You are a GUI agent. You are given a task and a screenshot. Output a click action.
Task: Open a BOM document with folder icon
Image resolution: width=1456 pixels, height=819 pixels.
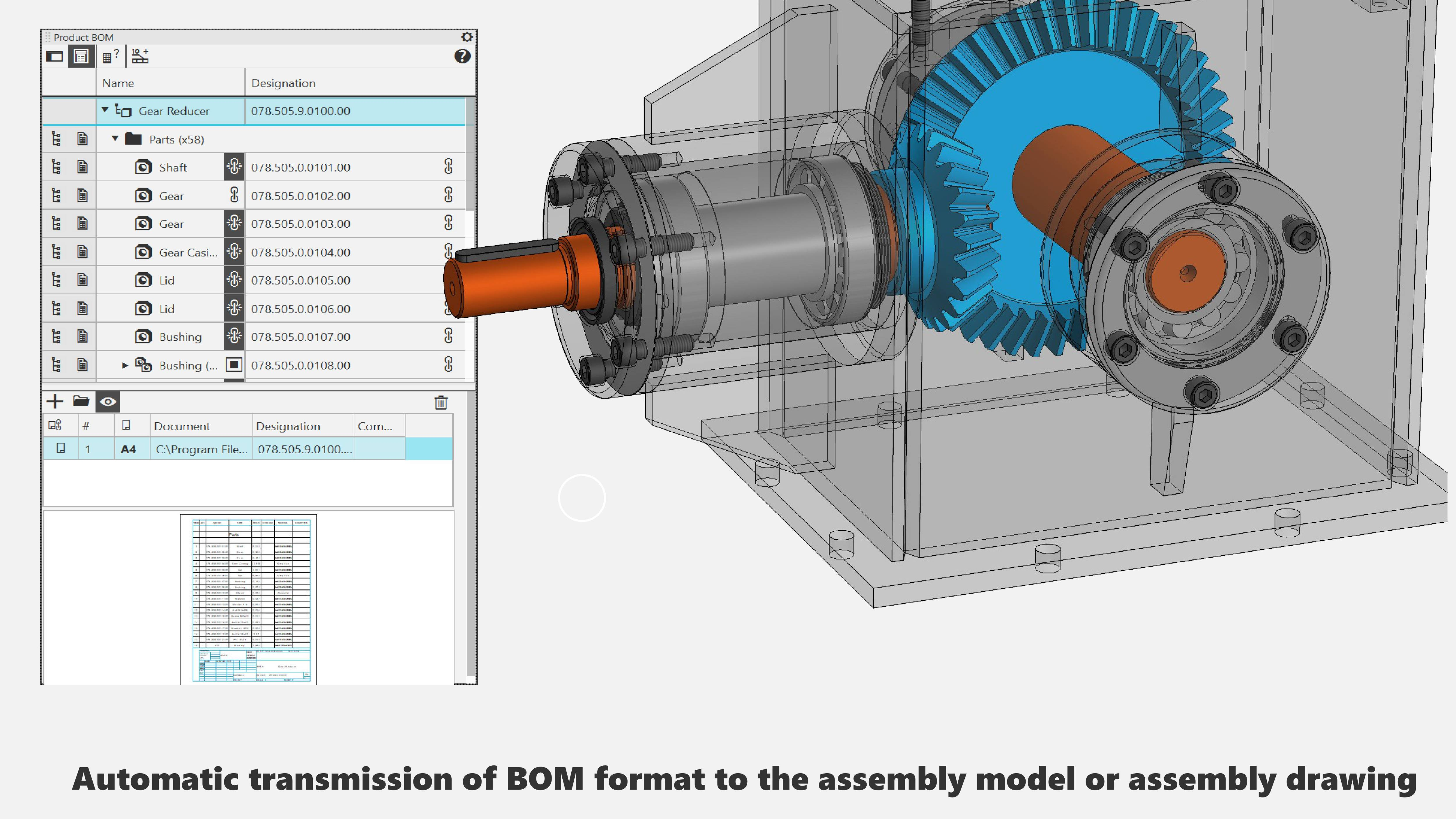coord(82,401)
